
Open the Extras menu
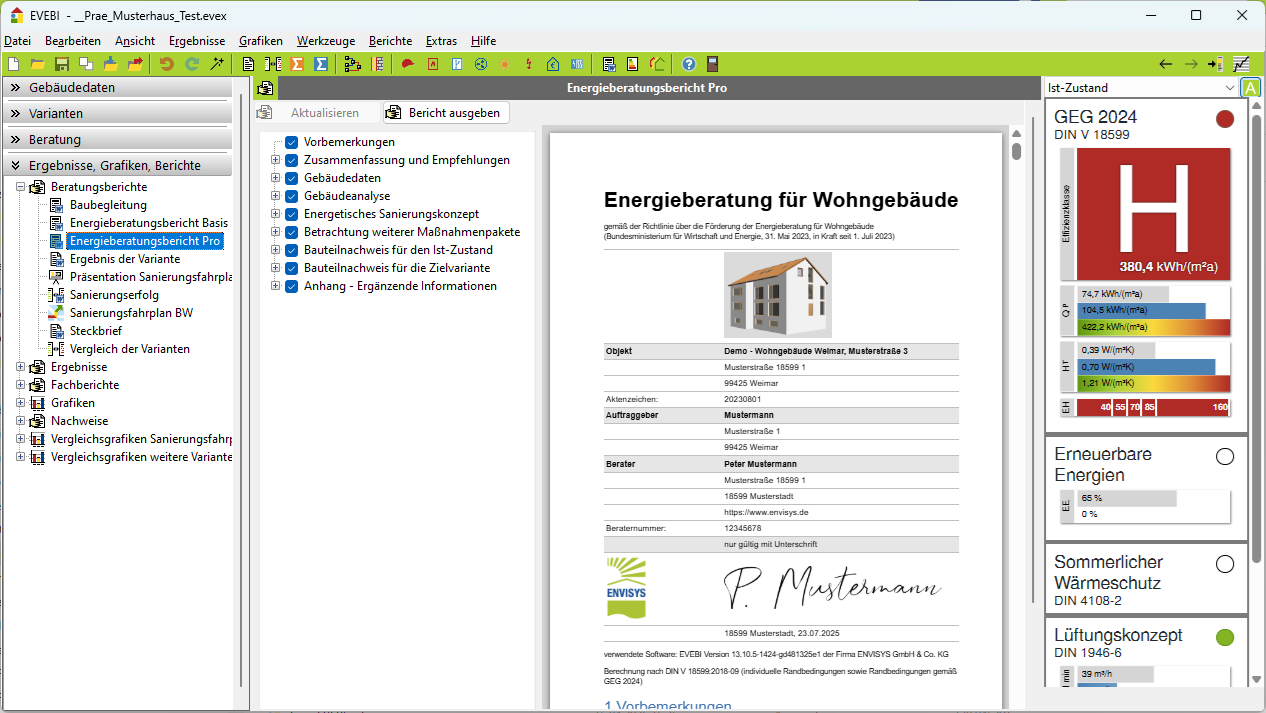coord(441,41)
